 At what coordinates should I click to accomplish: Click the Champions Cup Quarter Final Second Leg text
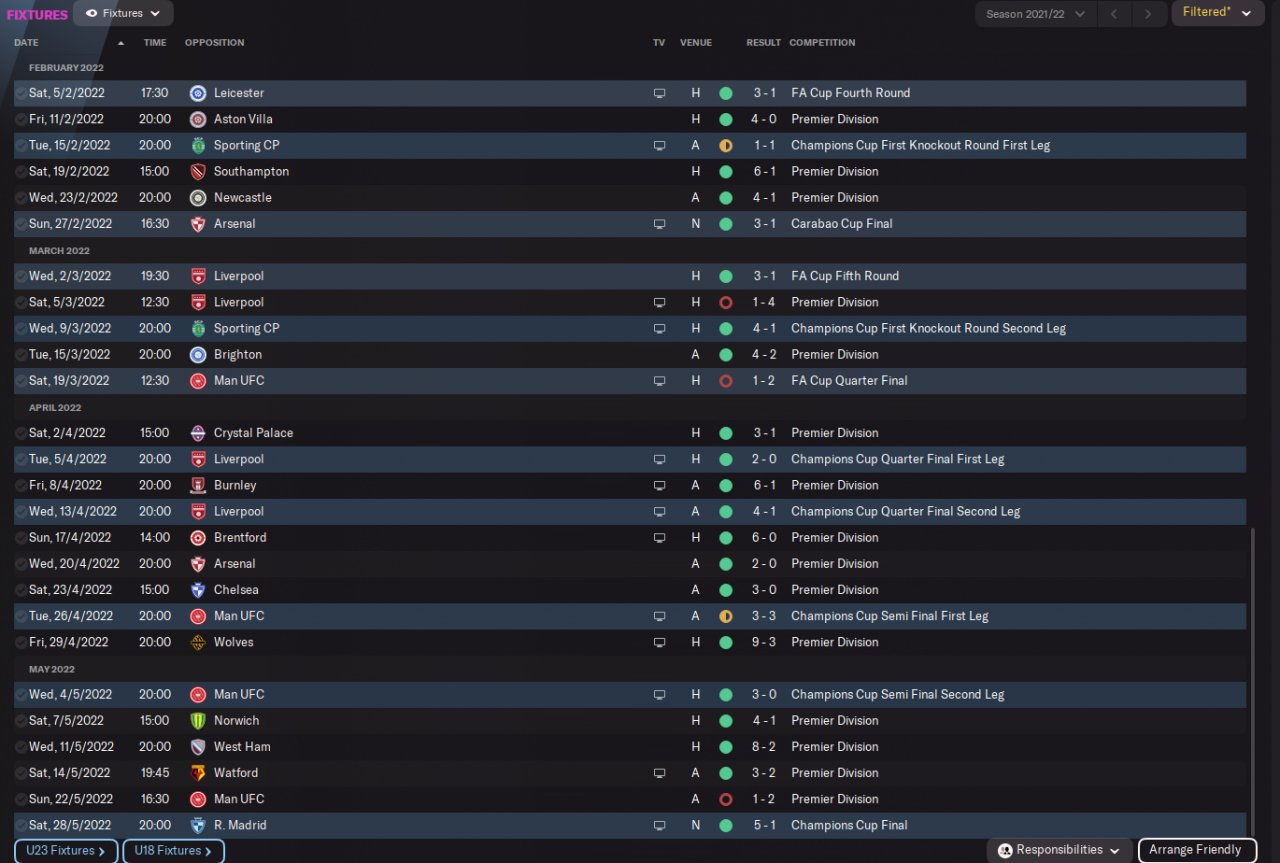[906, 511]
